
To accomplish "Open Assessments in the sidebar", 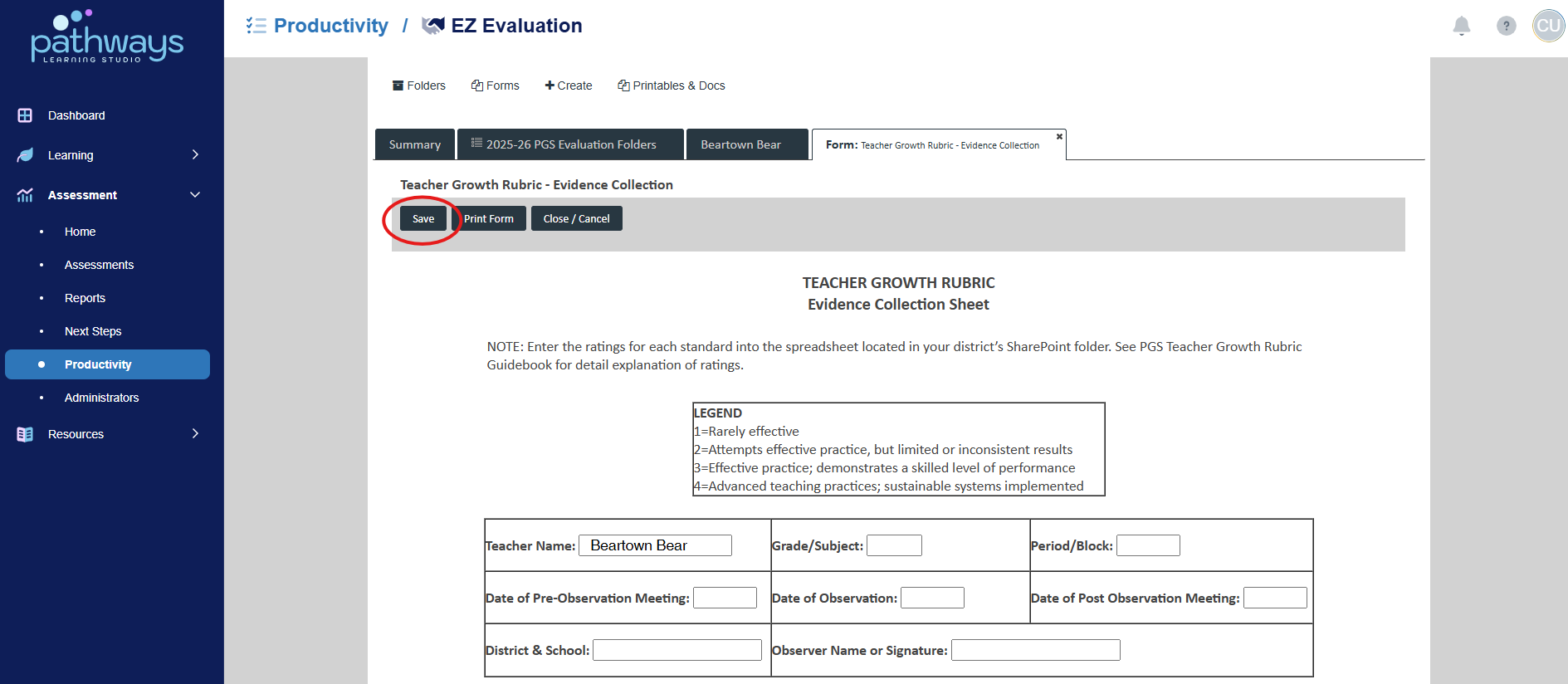I will [x=99, y=265].
